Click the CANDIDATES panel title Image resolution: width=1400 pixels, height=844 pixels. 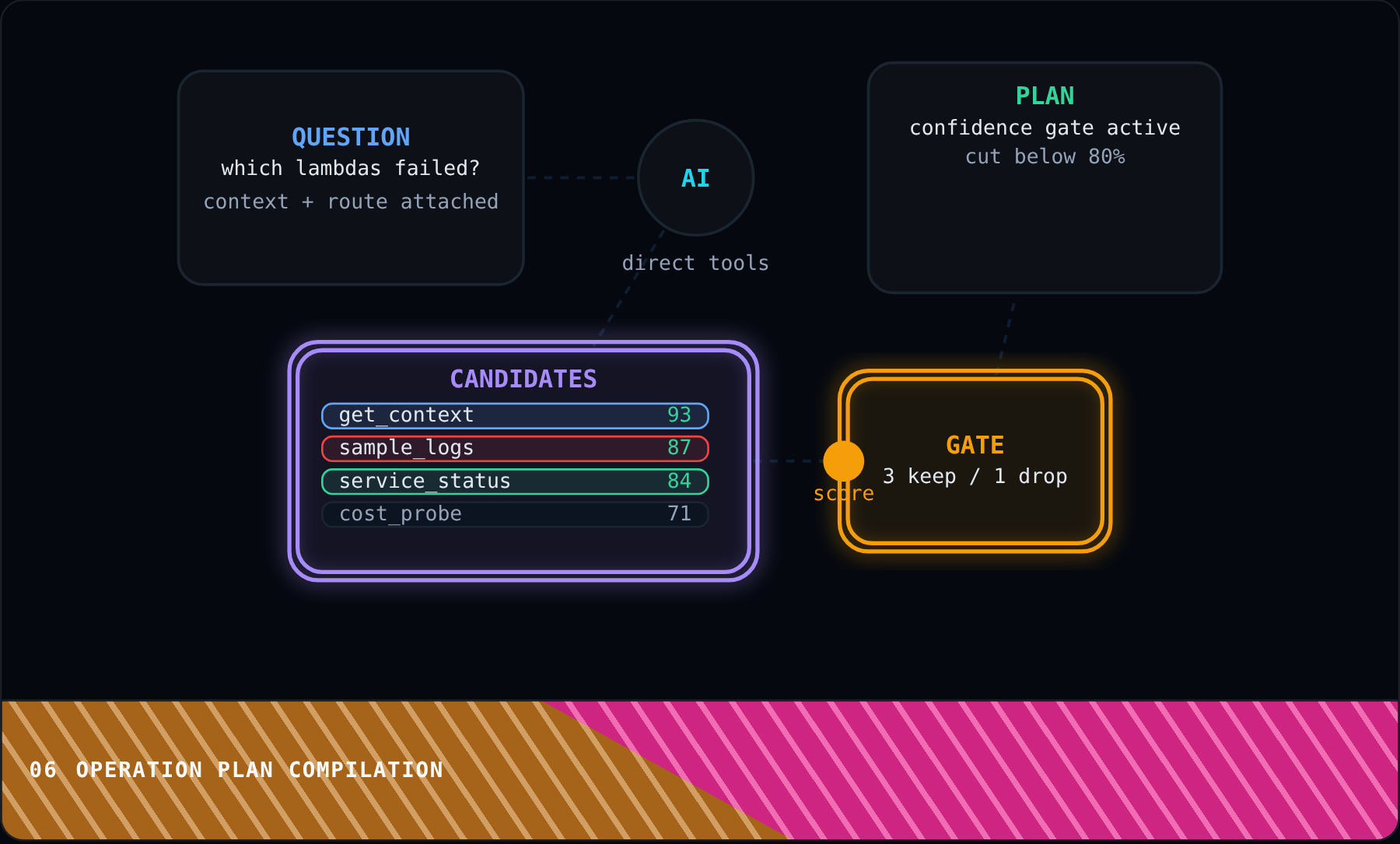tap(523, 379)
